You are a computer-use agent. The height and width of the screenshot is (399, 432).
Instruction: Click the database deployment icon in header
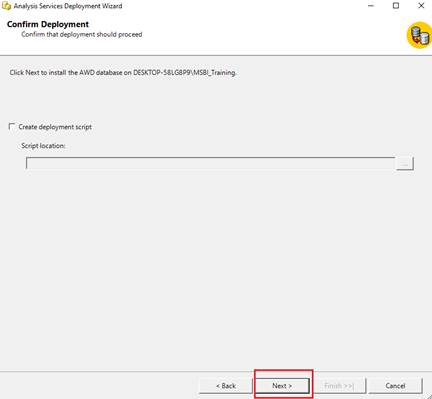(x=419, y=35)
